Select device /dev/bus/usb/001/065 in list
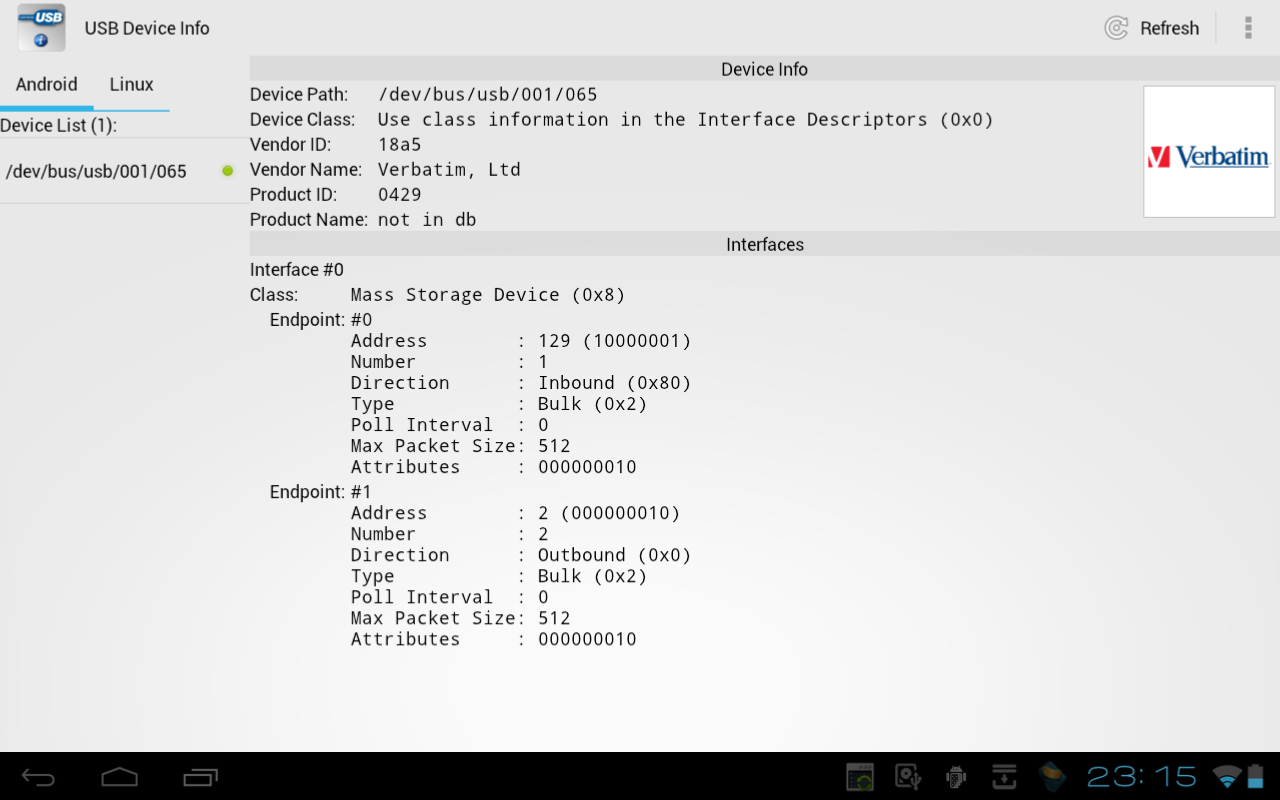This screenshot has height=800, width=1280. (x=96, y=171)
